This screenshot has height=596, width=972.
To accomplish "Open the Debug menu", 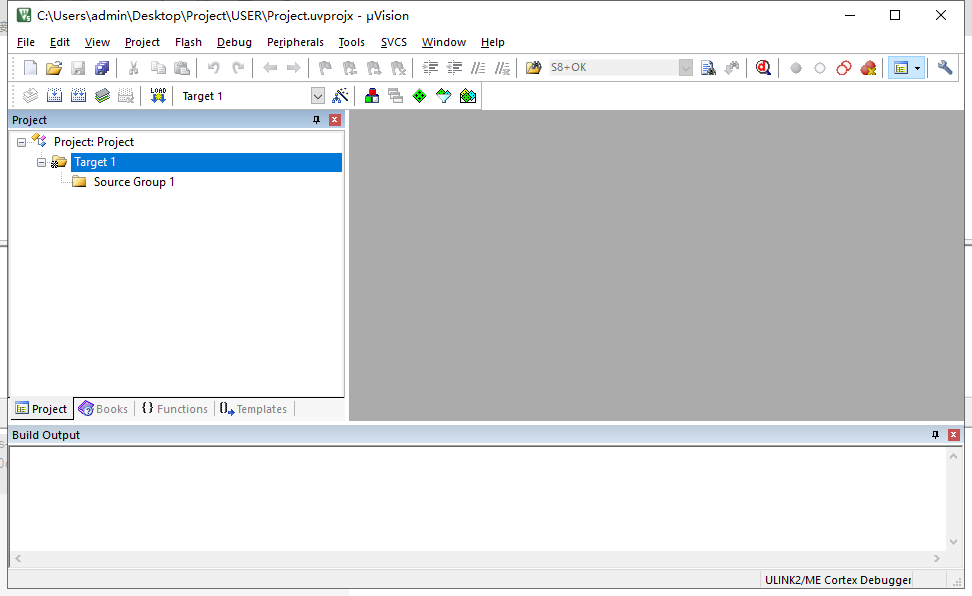I will [234, 42].
